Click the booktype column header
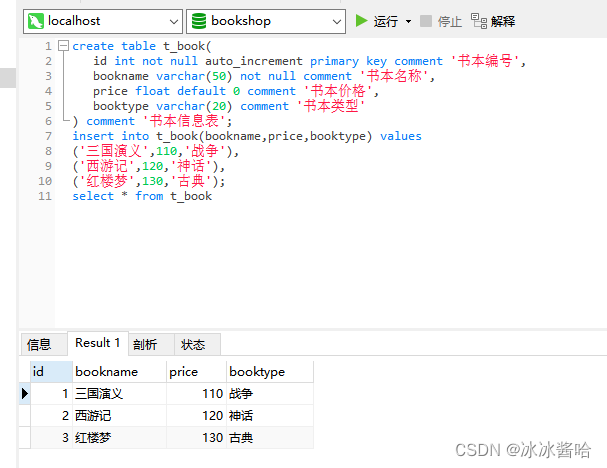 click(270, 372)
